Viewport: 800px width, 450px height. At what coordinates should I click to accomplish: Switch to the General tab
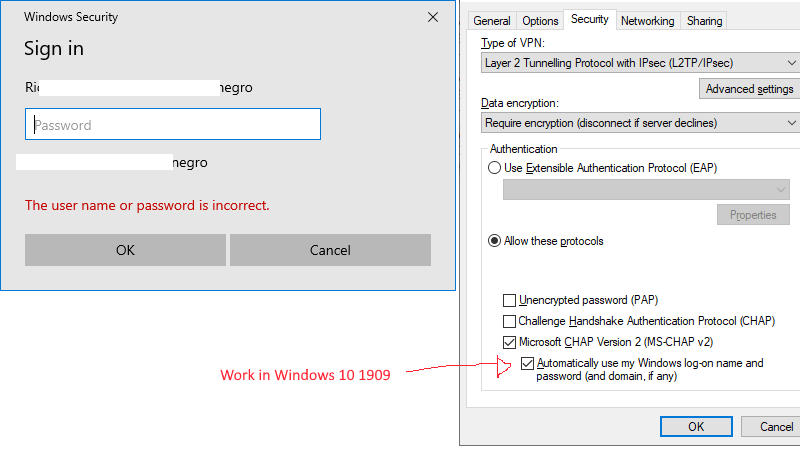pos(492,21)
